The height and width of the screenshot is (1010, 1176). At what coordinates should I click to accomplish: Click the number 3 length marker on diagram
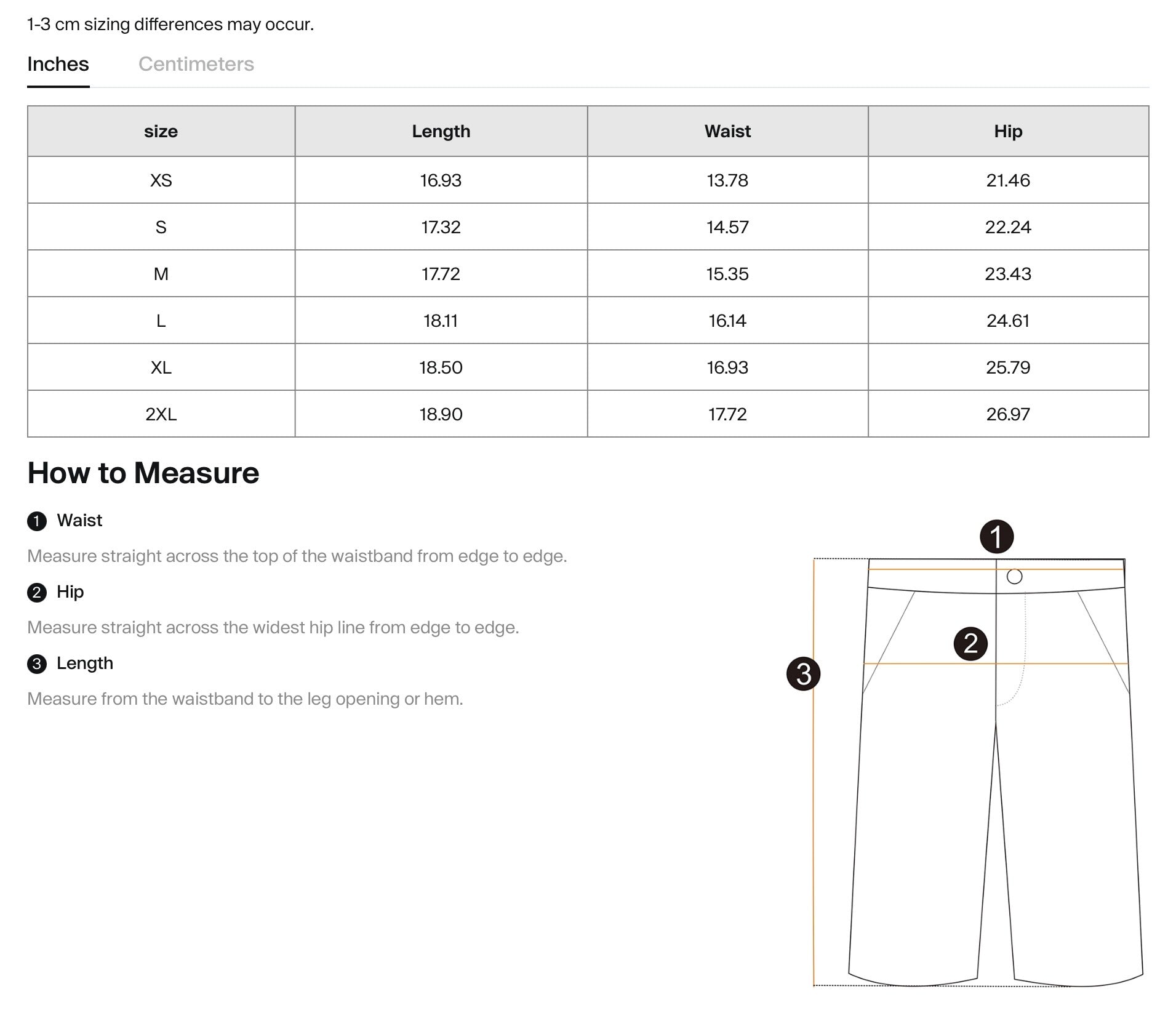click(803, 674)
